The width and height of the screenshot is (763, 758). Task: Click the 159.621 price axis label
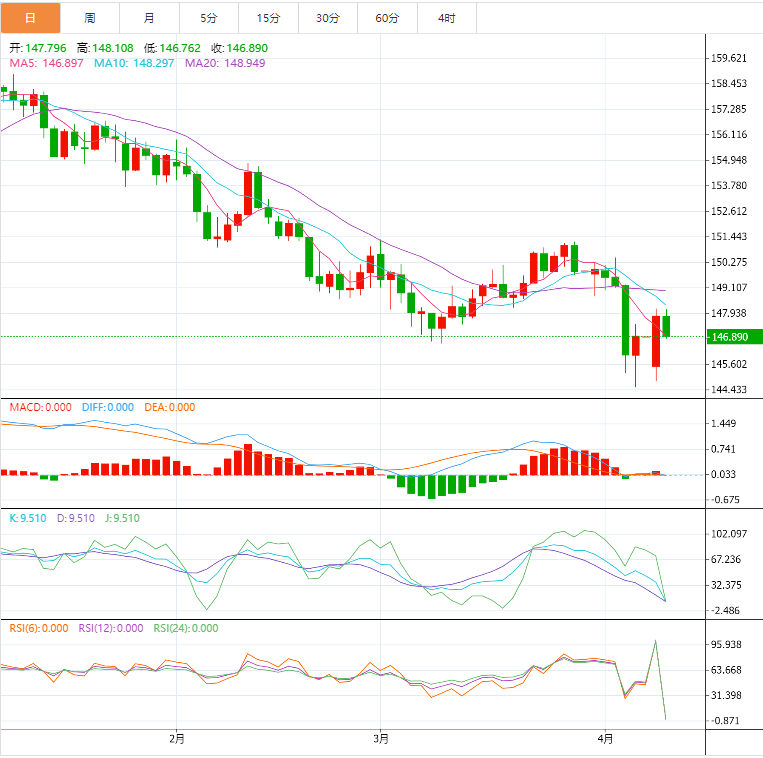pos(729,58)
